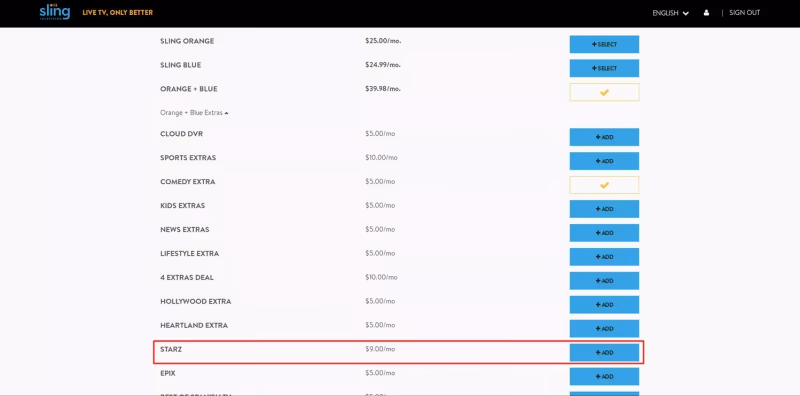
Task: Click the SLING BLUE label text
Action: tap(180, 65)
